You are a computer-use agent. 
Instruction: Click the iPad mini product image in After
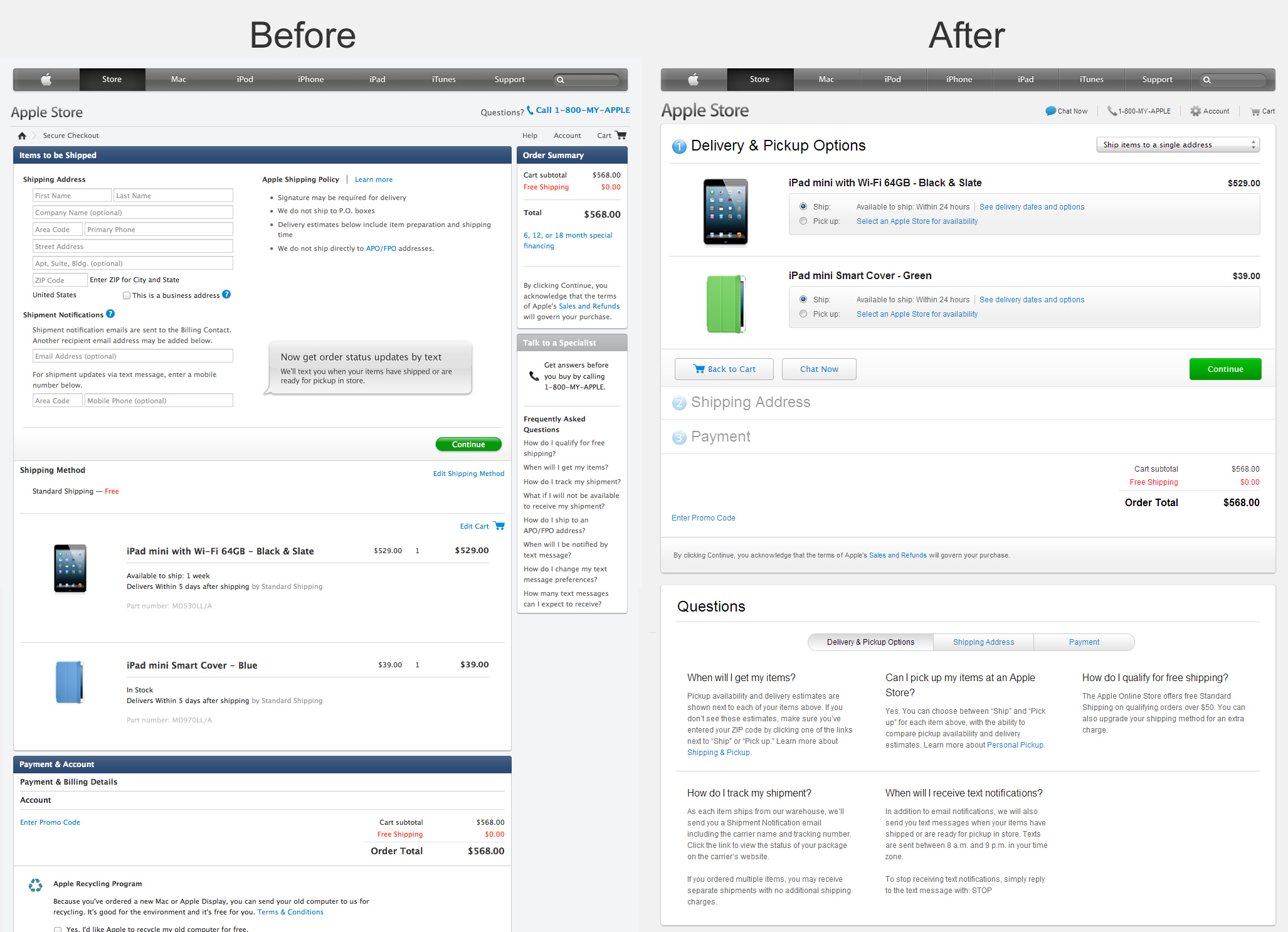726,212
